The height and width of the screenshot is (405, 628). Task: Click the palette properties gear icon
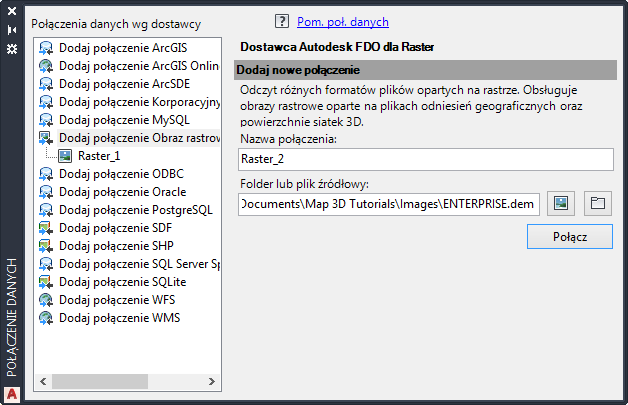pos(12,48)
